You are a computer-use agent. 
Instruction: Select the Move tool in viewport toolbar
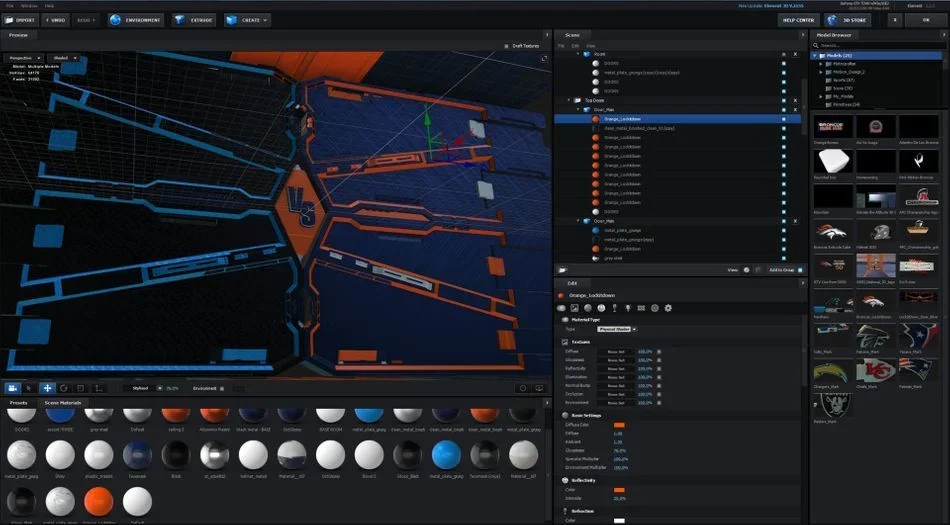pyautogui.click(x=47, y=388)
